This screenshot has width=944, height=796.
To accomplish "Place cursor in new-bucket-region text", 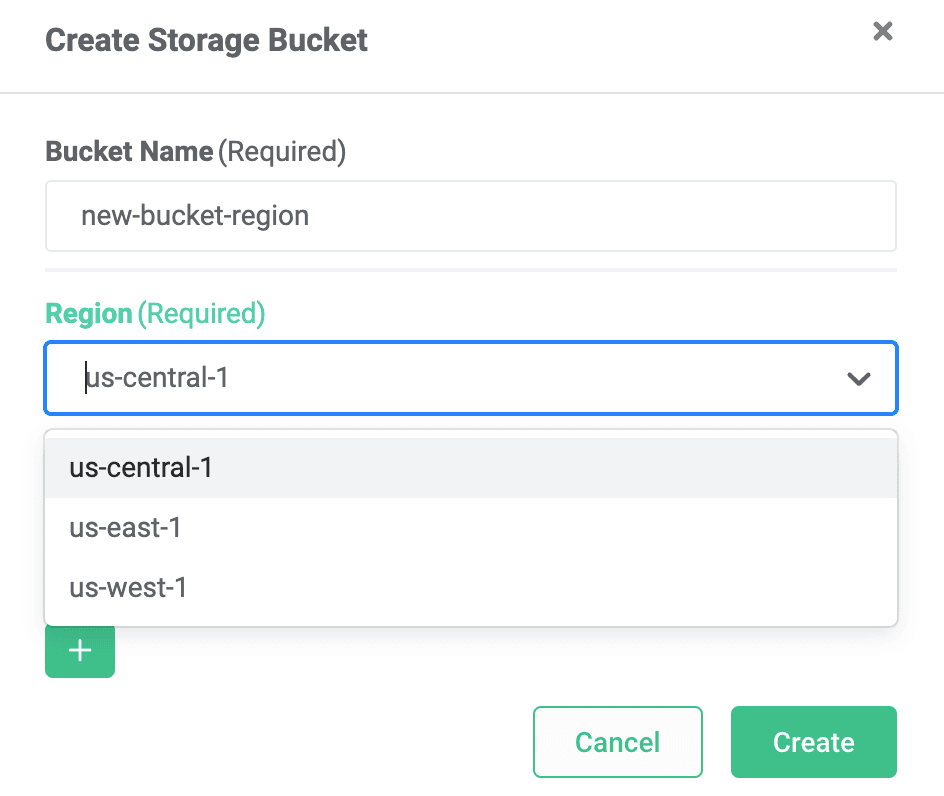I will 195,216.
